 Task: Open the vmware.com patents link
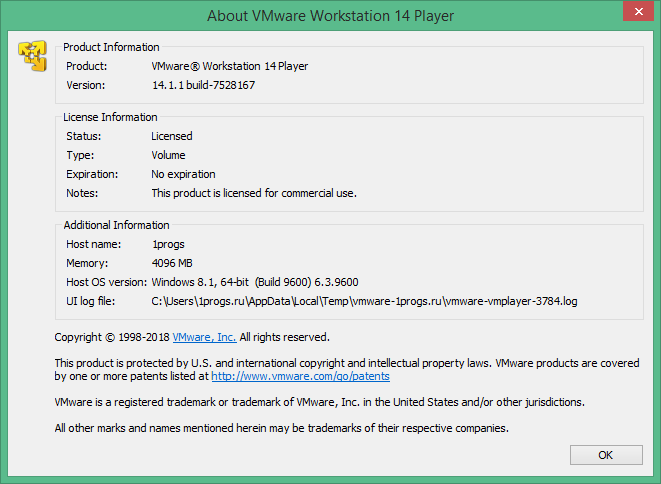[x=300, y=377]
